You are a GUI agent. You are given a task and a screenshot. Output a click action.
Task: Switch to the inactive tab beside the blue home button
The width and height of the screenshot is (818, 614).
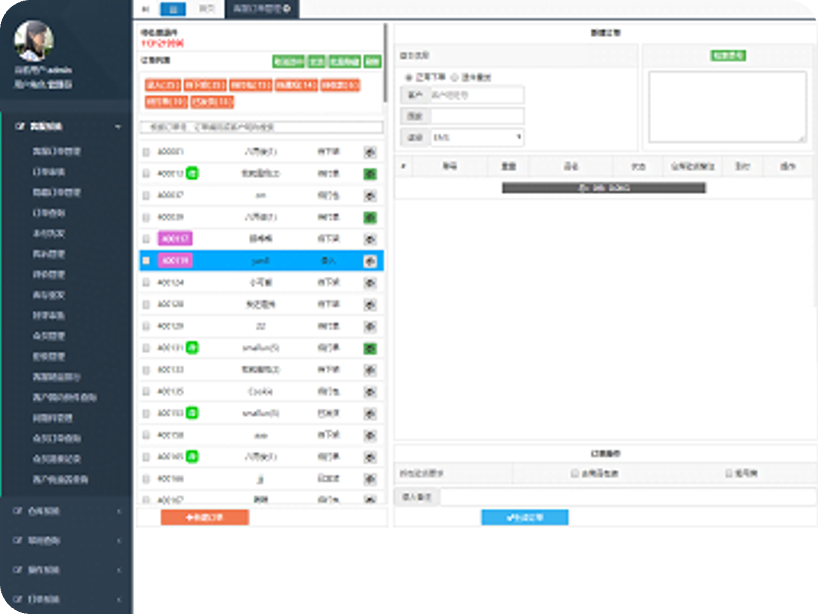pos(207,8)
